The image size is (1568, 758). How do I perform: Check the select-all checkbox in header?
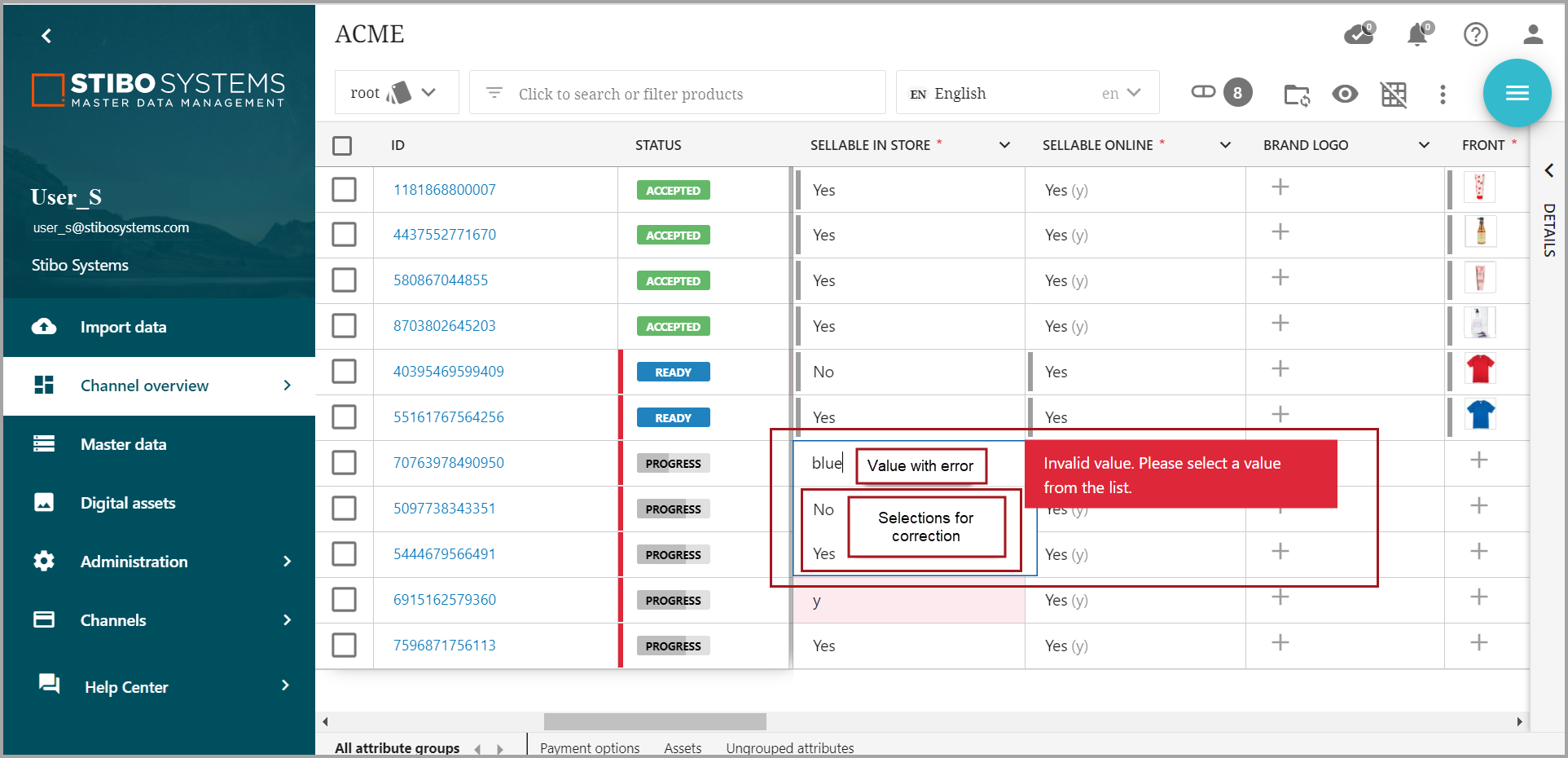(342, 146)
